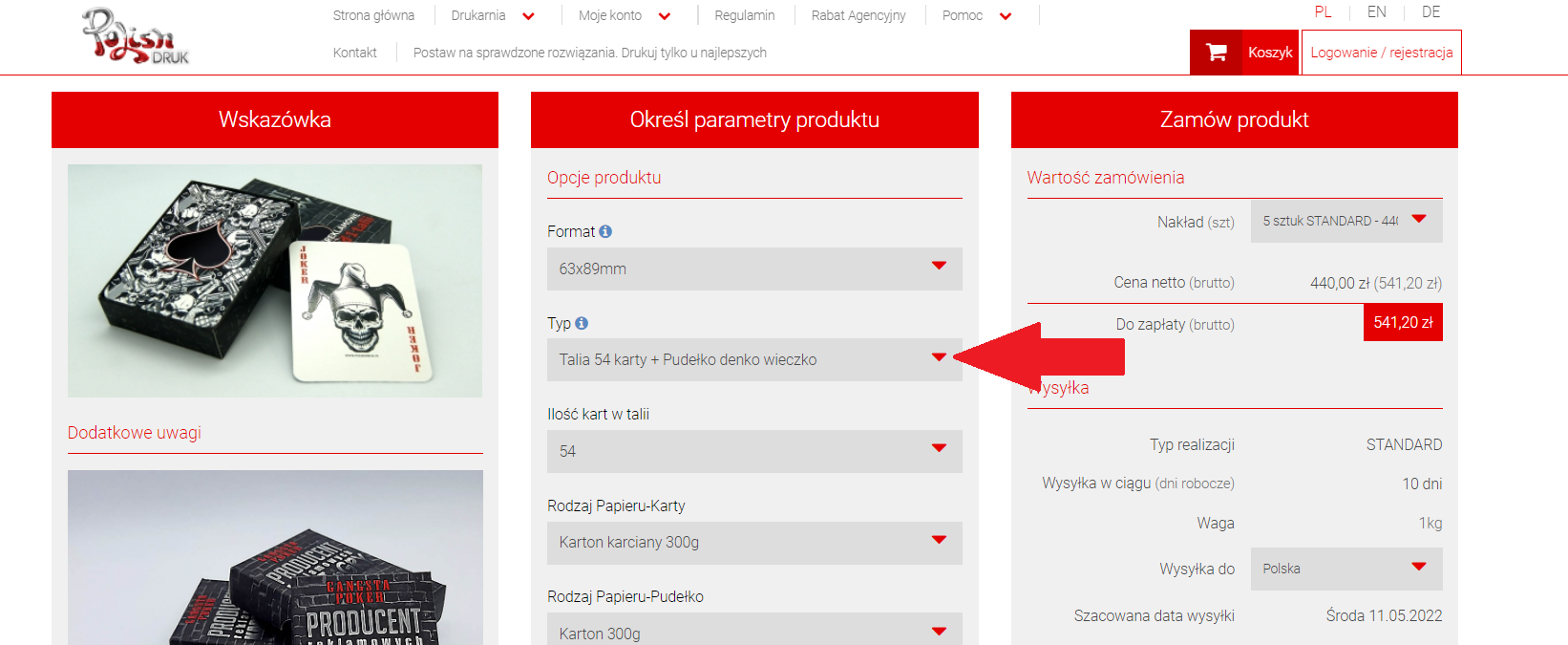Click the Joker card deck product image
This screenshot has height=645, width=1568.
pos(275,281)
